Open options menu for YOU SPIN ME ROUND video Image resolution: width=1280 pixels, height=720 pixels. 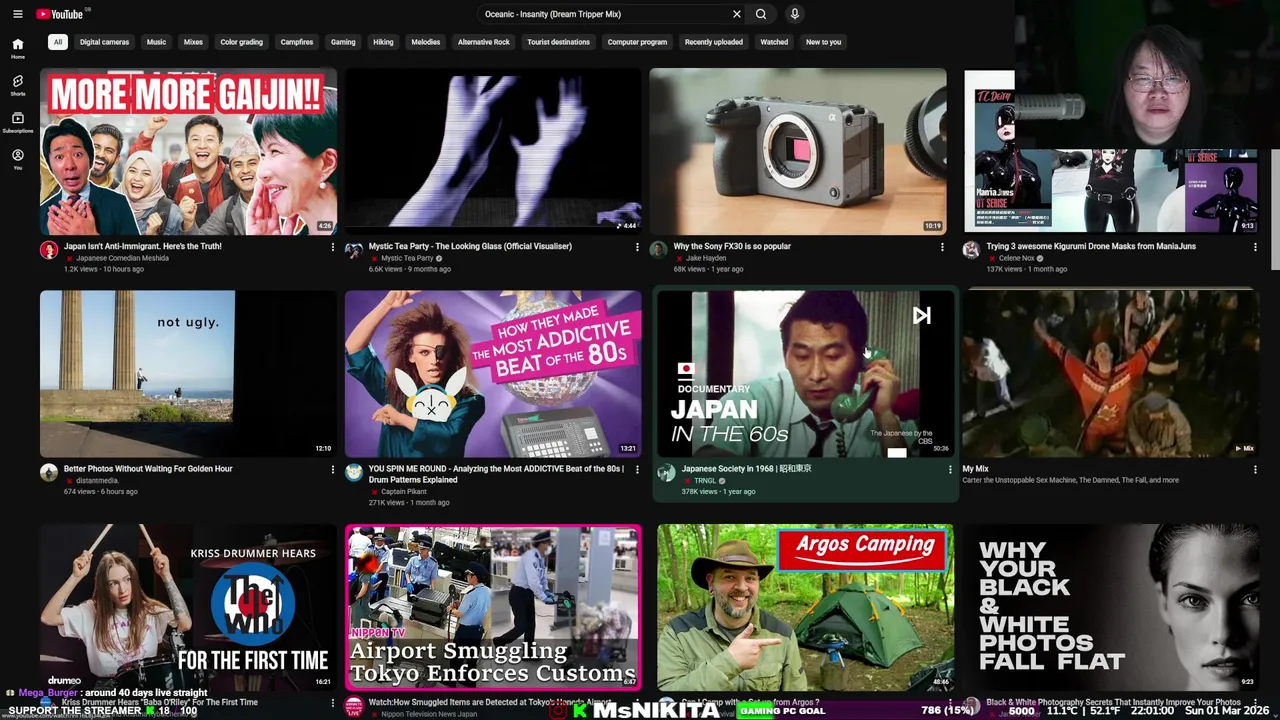pyautogui.click(x=637, y=469)
